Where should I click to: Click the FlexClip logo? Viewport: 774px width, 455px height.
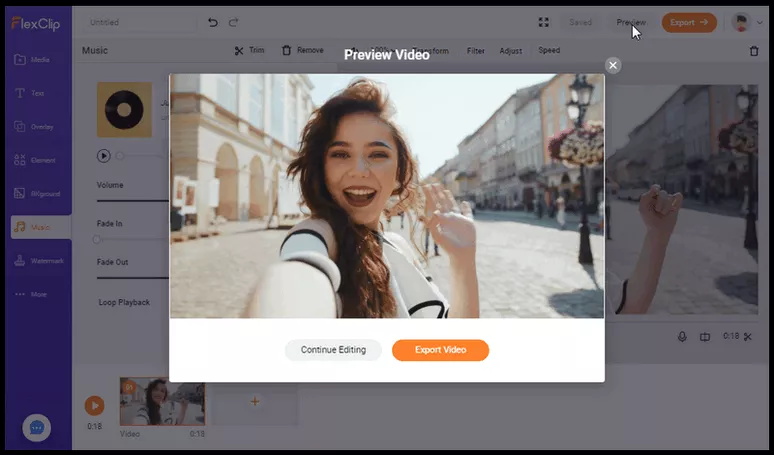(36, 23)
